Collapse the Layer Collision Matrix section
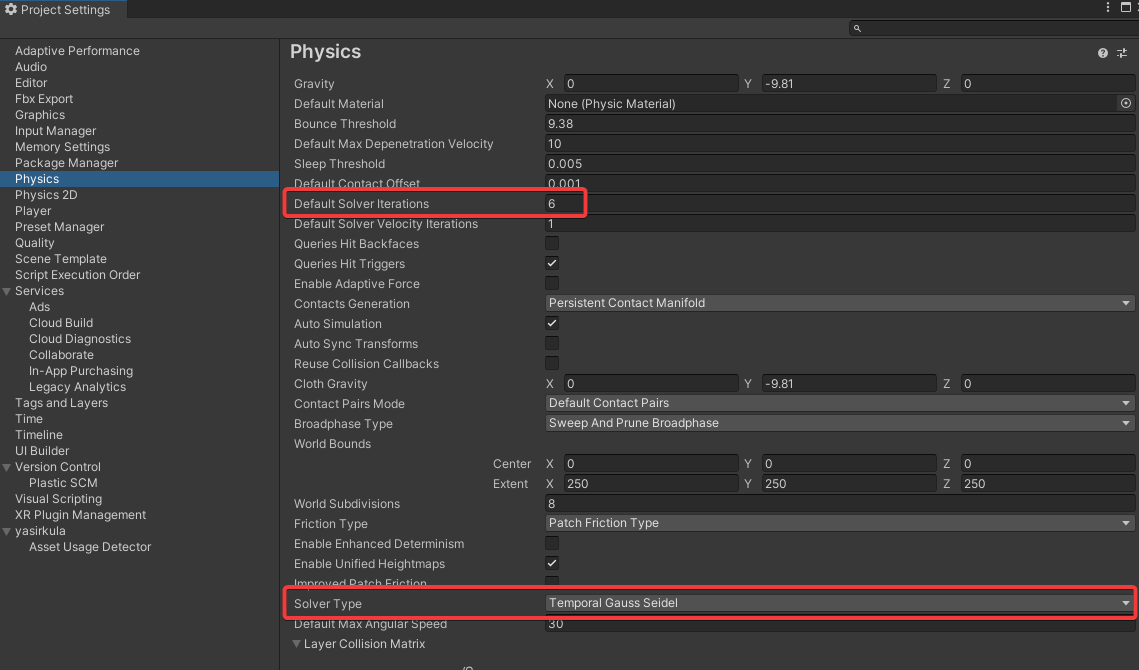This screenshot has height=670, width=1139. 297,644
